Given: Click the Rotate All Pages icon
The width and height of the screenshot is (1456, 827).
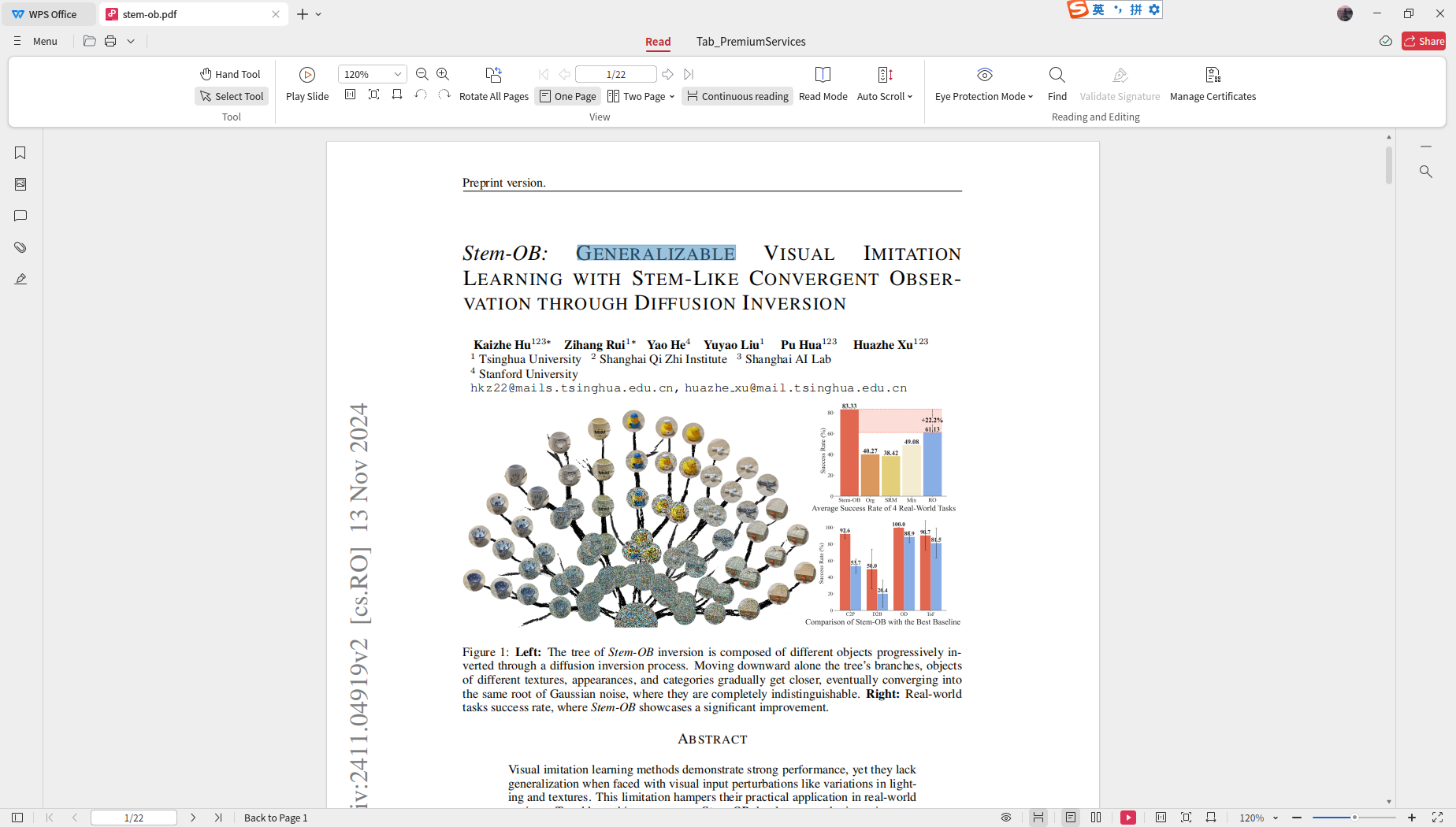Looking at the screenshot, I should [494, 75].
